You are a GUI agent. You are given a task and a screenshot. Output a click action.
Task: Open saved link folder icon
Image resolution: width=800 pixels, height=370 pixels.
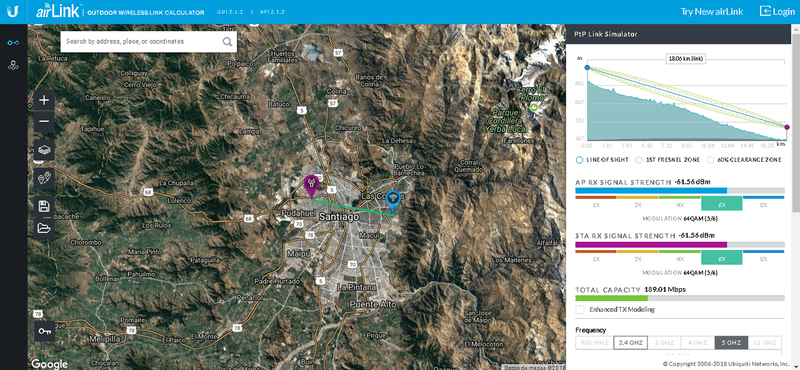click(44, 228)
